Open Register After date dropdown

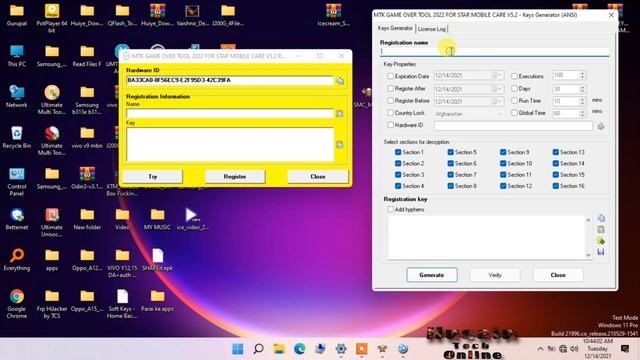(497, 89)
